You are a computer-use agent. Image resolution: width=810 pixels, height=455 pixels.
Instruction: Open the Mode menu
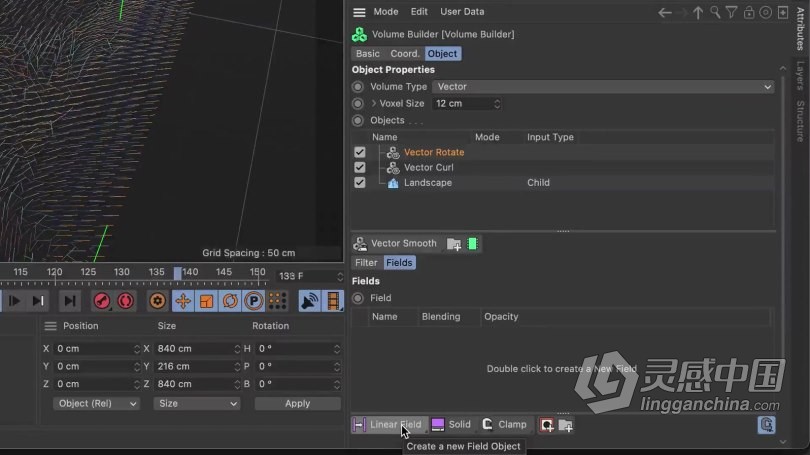(x=386, y=12)
